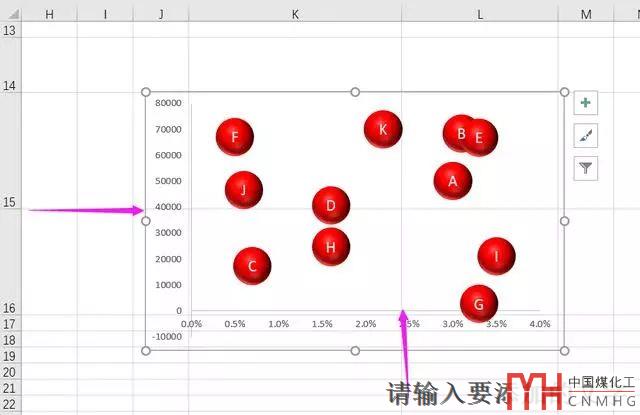
Task: Select the 1.5% horizontal axis label
Action: pyautogui.click(x=322, y=324)
